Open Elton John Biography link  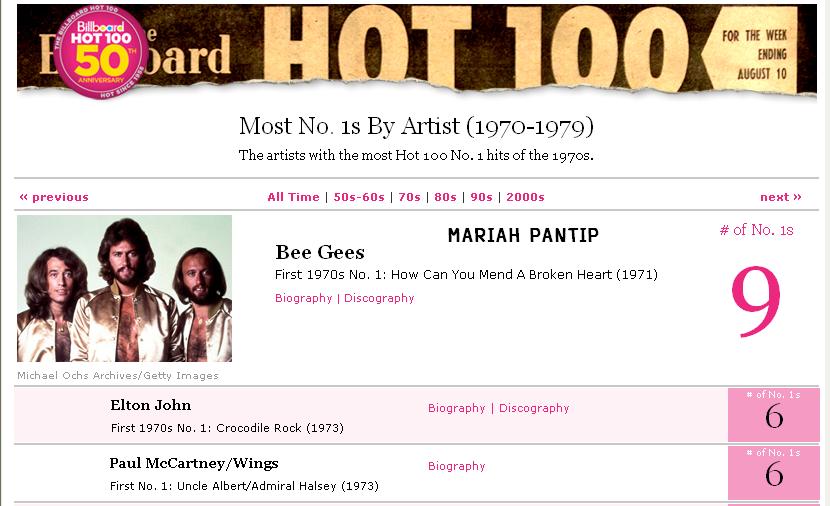click(456, 408)
